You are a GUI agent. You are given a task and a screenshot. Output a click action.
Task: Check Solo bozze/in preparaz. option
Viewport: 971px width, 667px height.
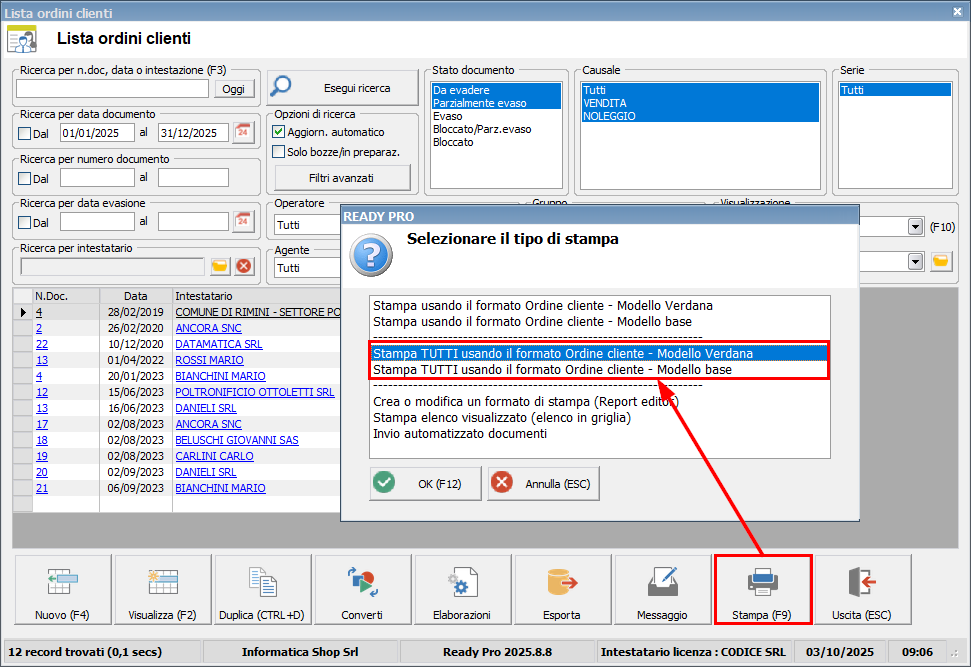pyautogui.click(x=279, y=152)
